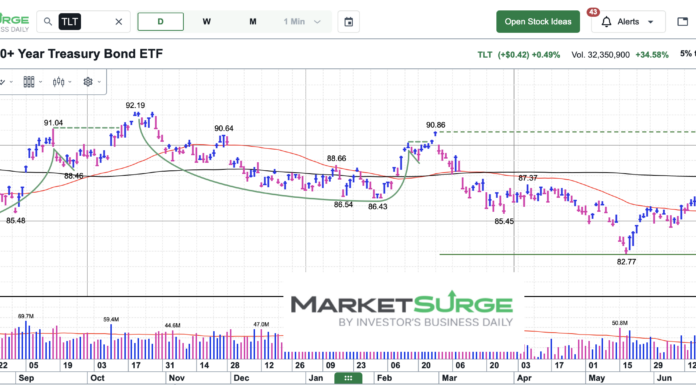This screenshot has width=696, height=385.
Task: Click the 59.4M volume label
Action: click(111, 319)
